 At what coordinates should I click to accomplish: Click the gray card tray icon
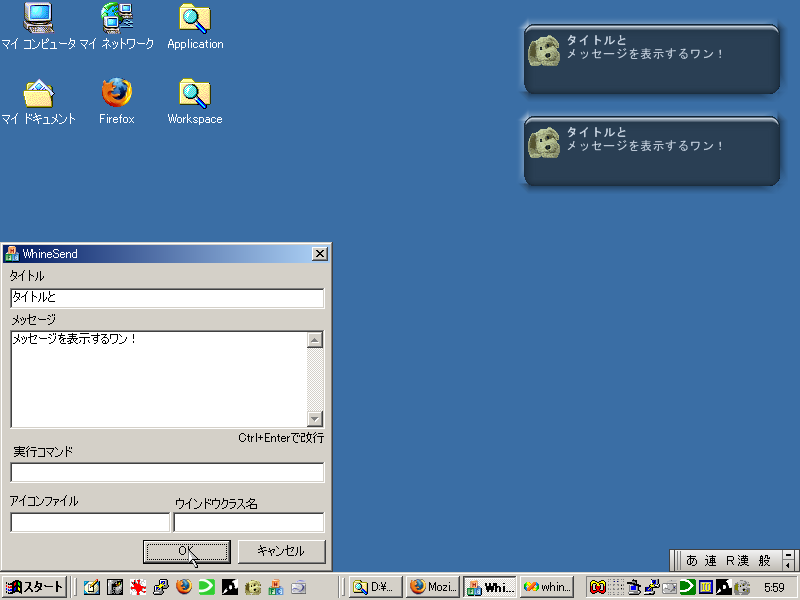pyautogui.click(x=669, y=587)
